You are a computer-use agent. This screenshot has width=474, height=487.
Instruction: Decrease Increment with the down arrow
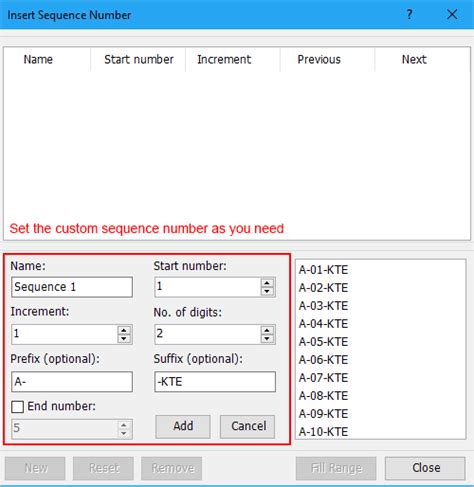pos(124,339)
